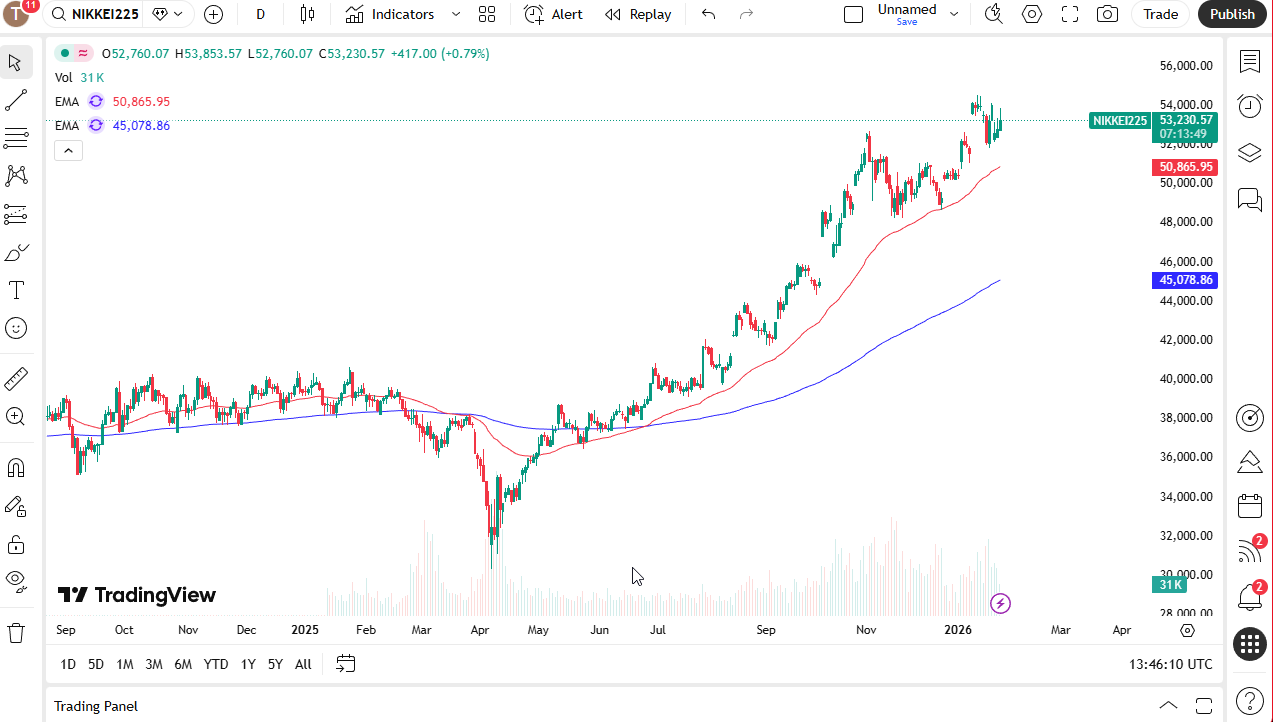Open the candlestick chart type dropdown

pos(307,14)
